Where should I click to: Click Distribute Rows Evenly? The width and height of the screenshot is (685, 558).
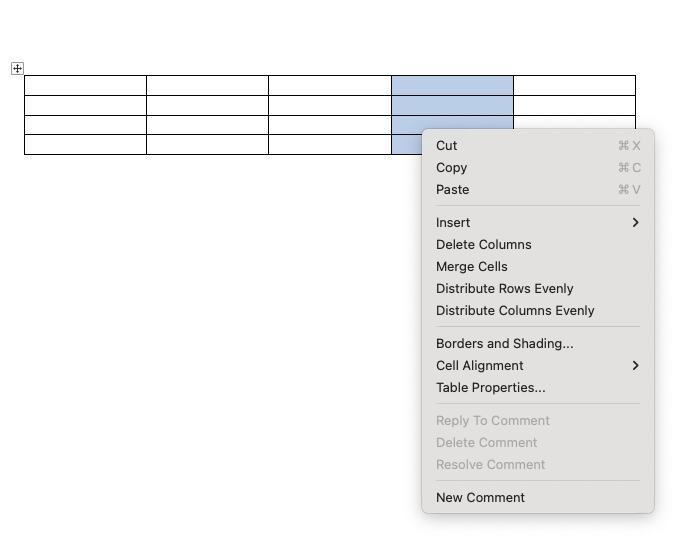point(504,289)
